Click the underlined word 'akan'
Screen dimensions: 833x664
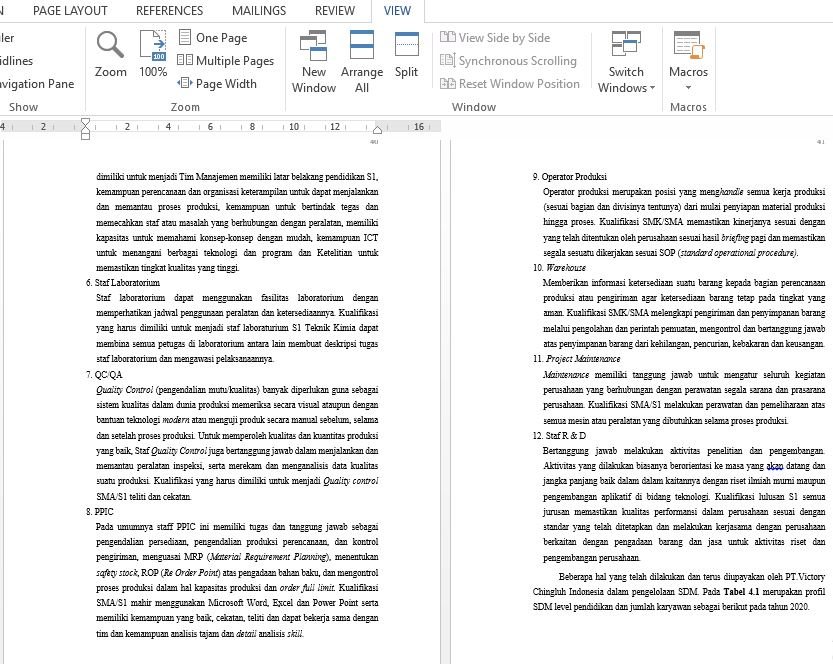click(775, 466)
